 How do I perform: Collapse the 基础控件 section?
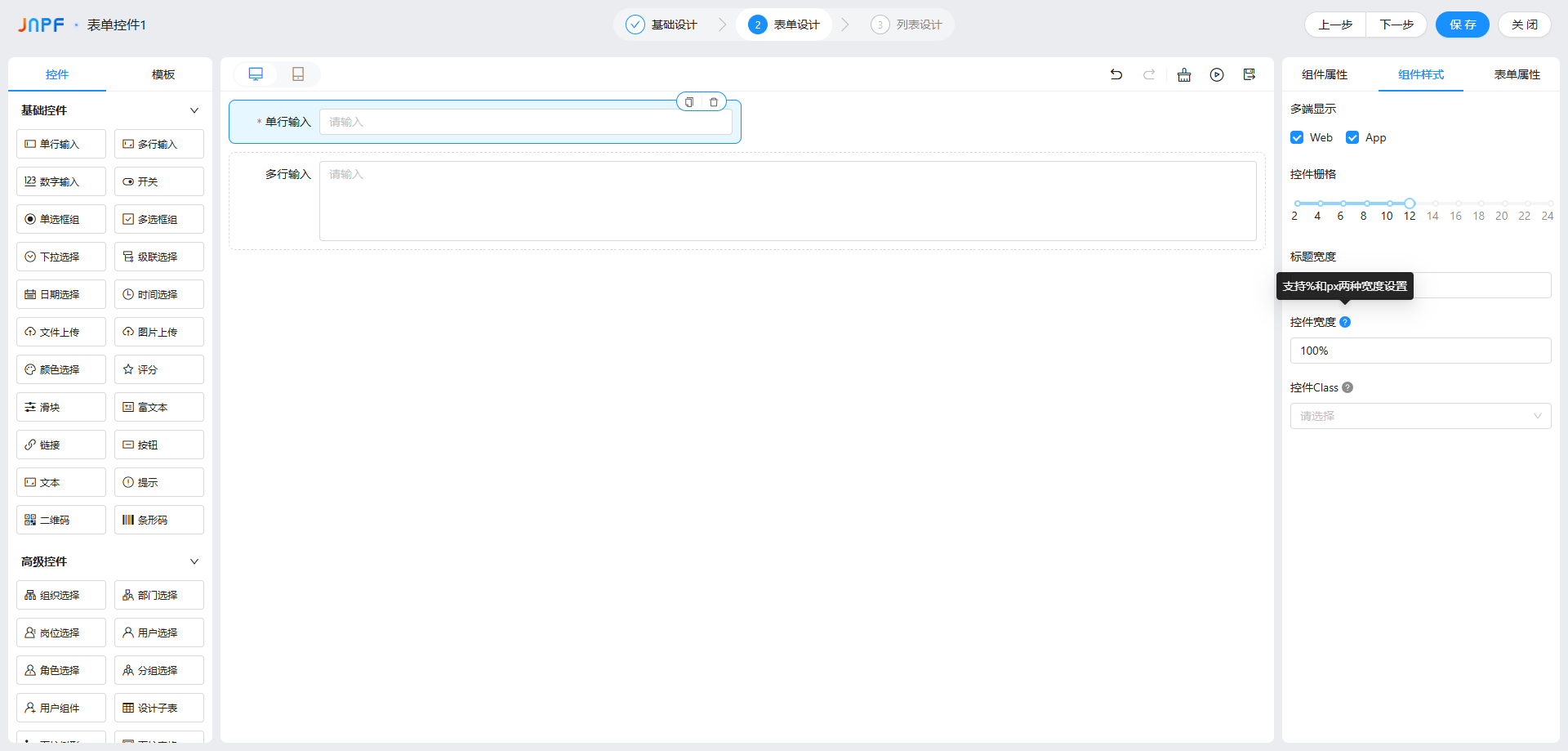[194, 110]
